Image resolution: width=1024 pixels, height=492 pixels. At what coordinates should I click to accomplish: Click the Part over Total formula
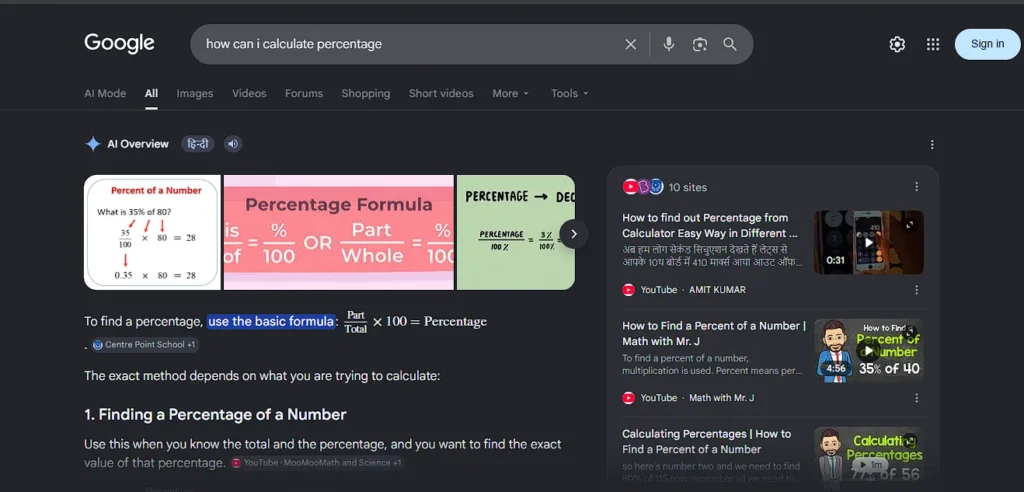point(356,321)
